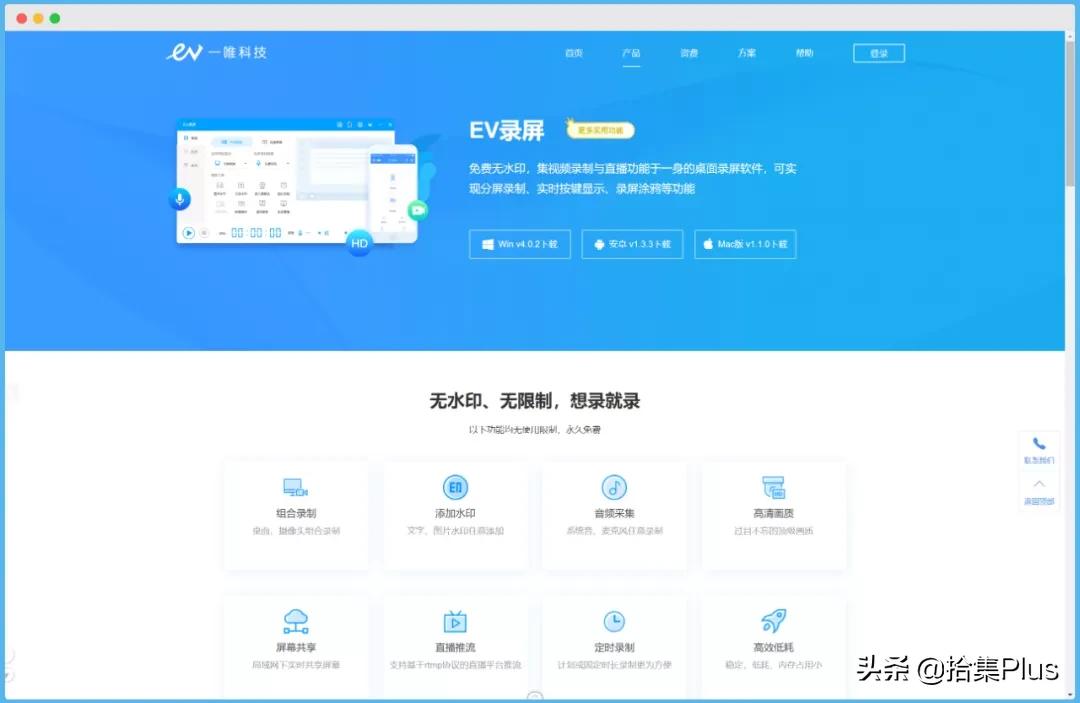The width and height of the screenshot is (1080, 703).
Task: Open the 音频采集 audio capture feature icon
Action: [614, 487]
